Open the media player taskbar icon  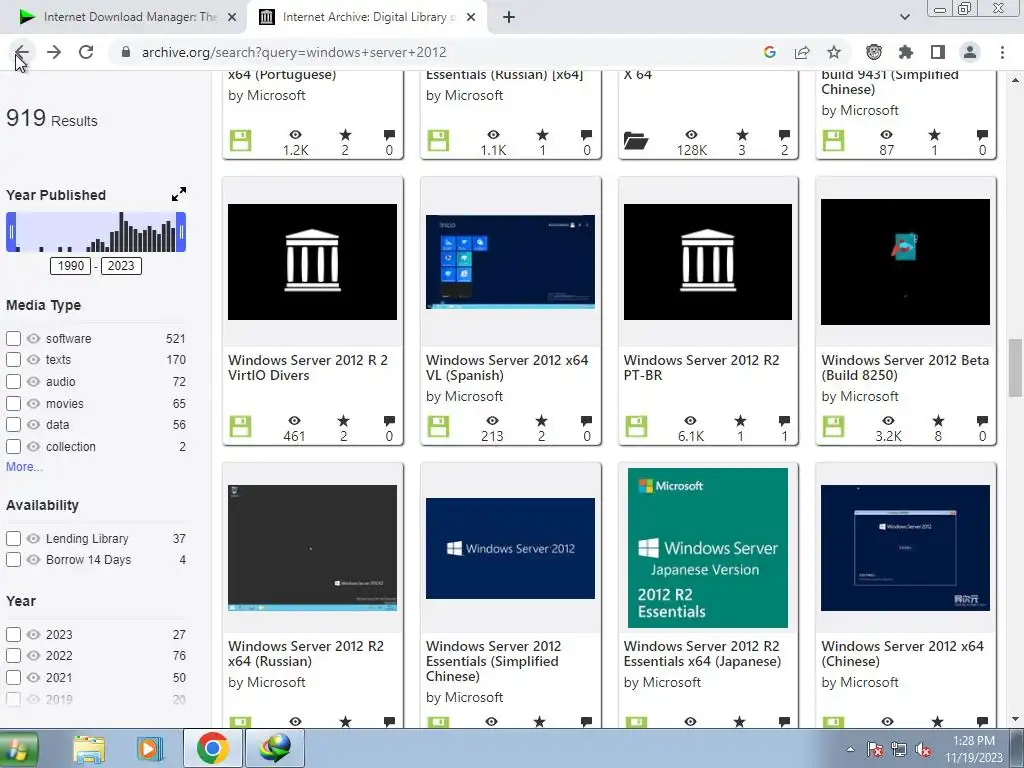[150, 748]
